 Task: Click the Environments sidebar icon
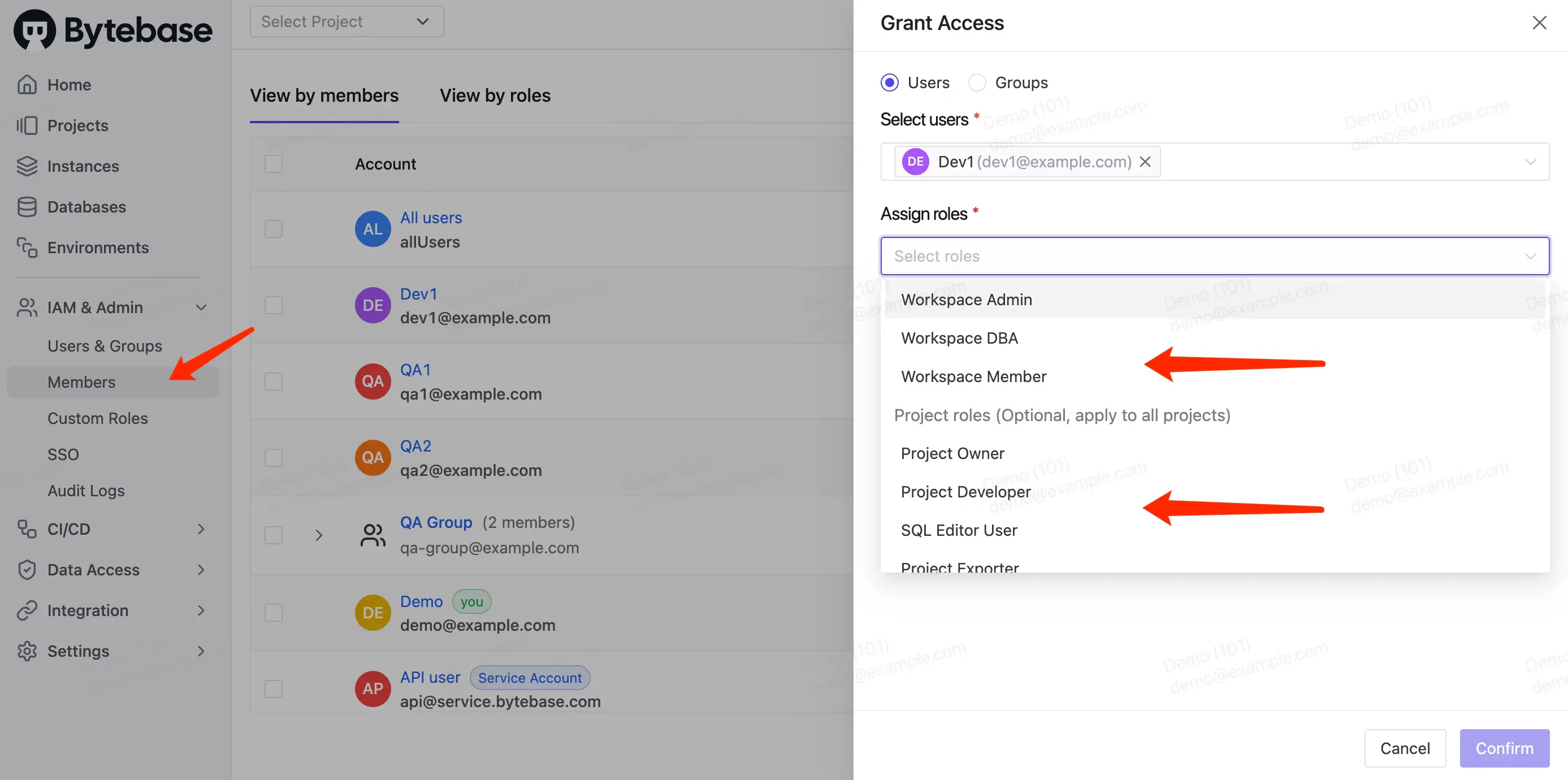tap(27, 247)
